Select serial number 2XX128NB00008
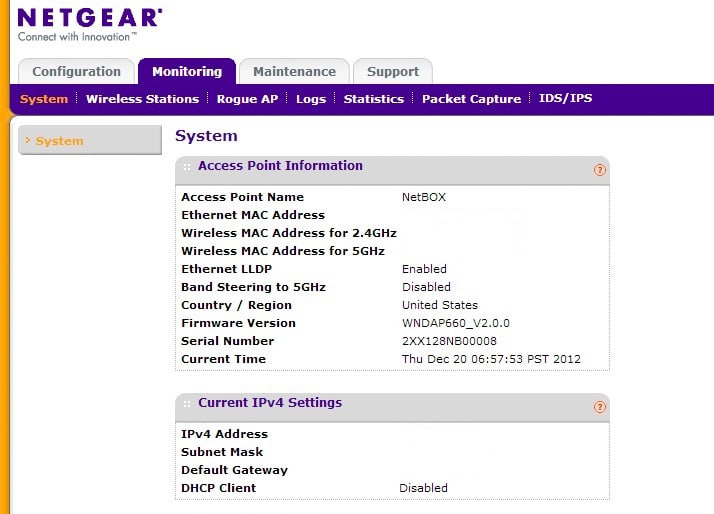This screenshot has height=514, width=714. coord(449,341)
